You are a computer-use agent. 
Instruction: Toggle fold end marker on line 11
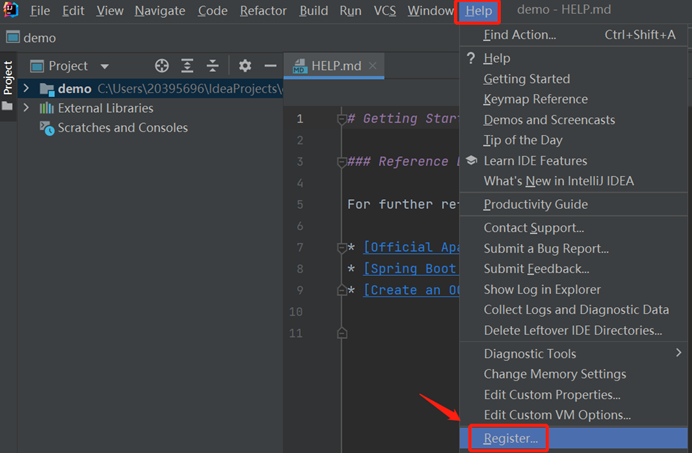coord(342,333)
